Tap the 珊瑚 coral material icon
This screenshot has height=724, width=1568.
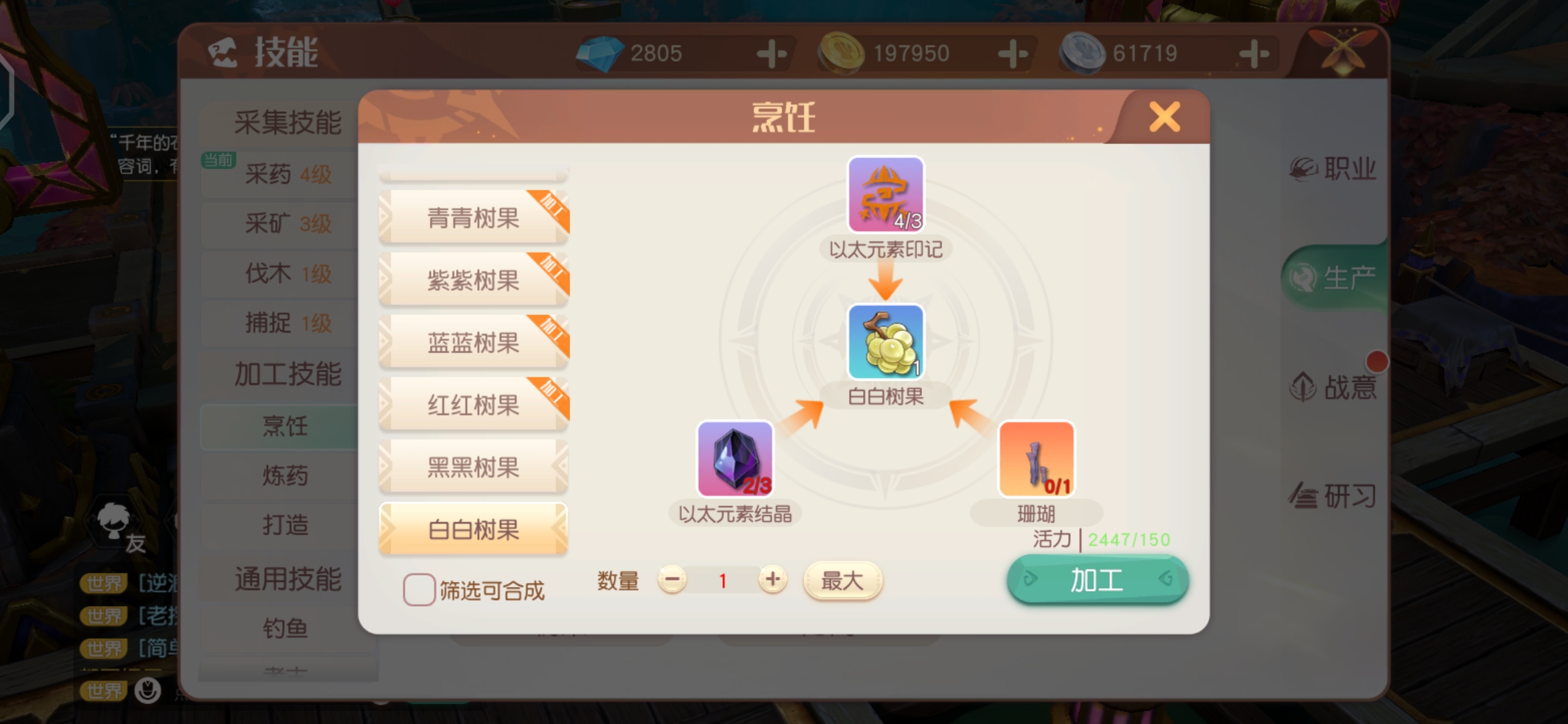(x=1036, y=459)
